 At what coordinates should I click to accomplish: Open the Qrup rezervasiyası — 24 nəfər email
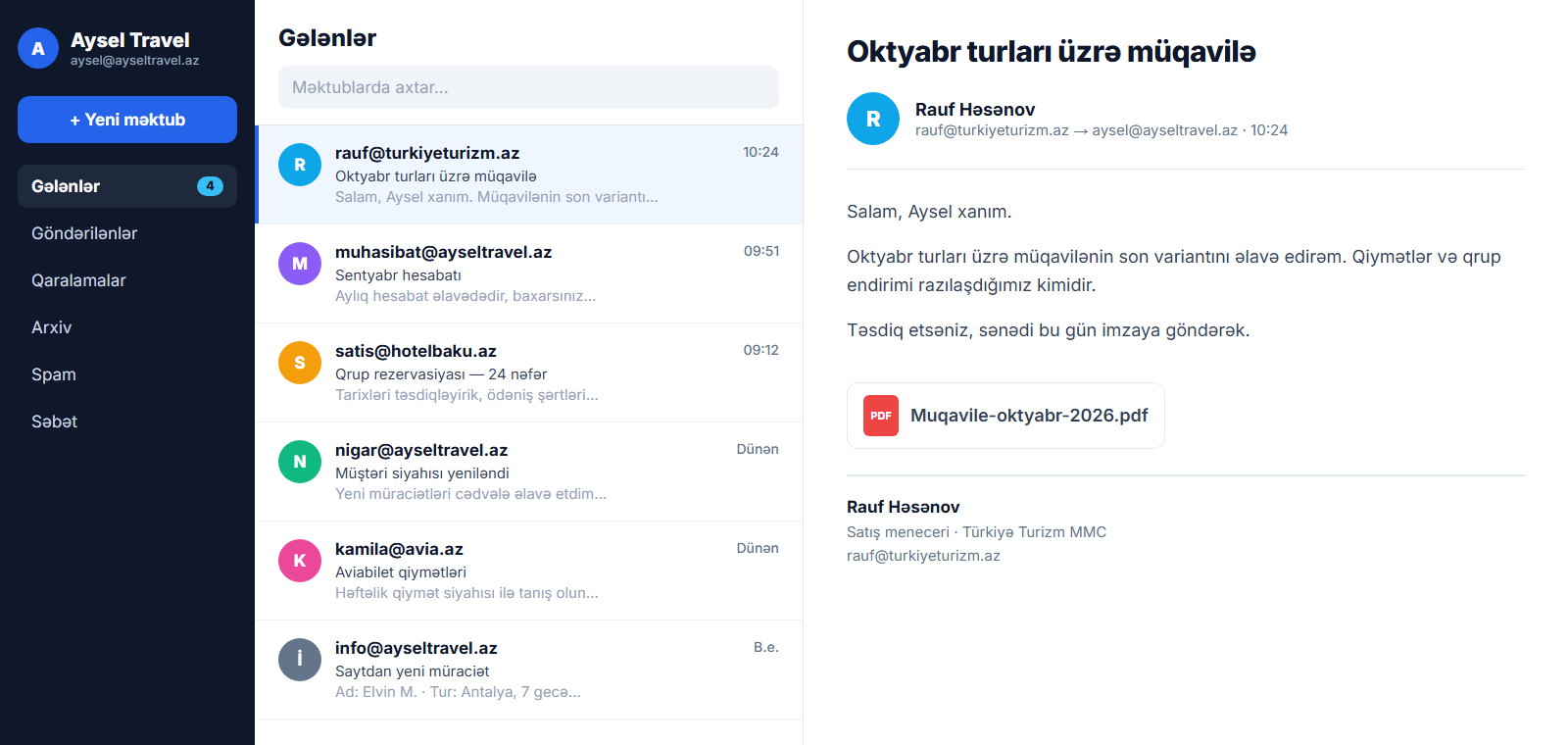click(529, 372)
